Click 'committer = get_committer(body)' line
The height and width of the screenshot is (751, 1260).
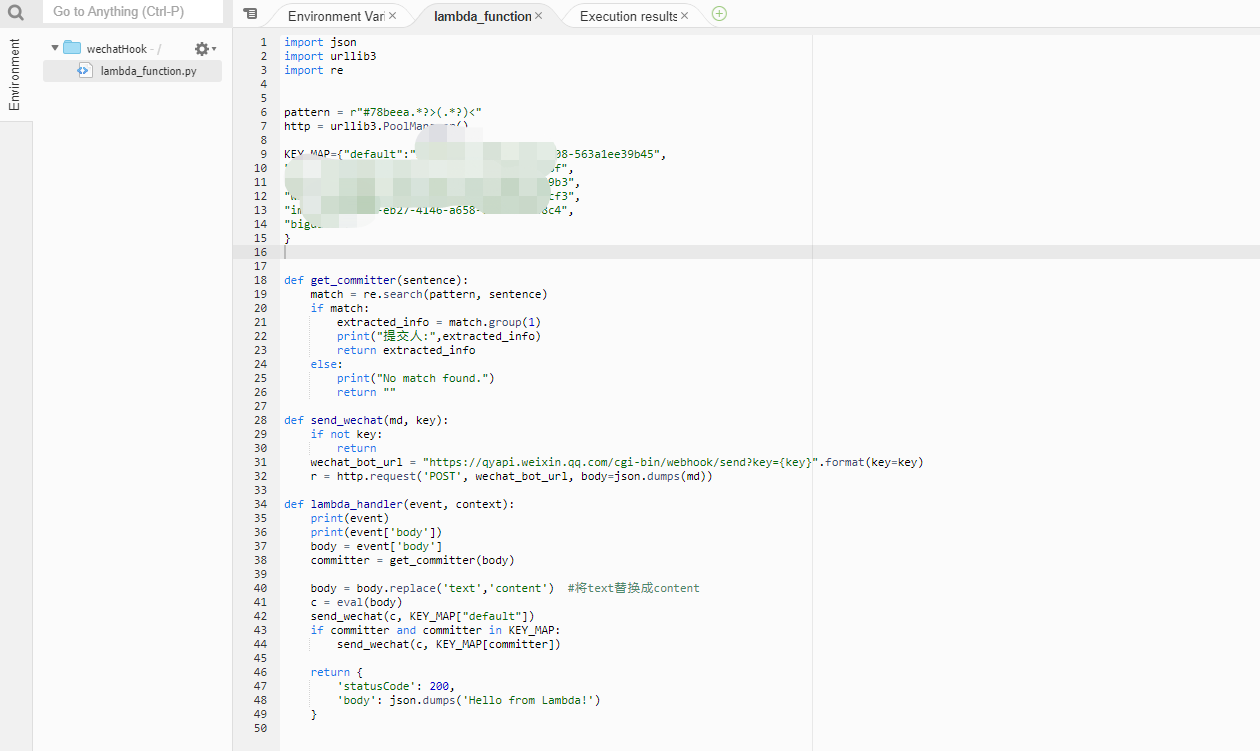pyautogui.click(x=413, y=560)
